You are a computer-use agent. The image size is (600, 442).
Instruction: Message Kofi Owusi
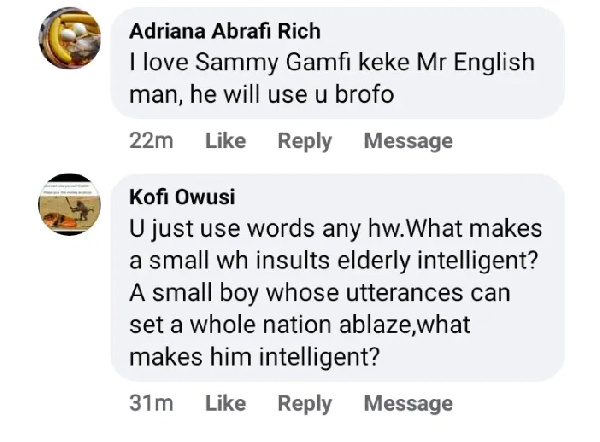pyautogui.click(x=408, y=403)
